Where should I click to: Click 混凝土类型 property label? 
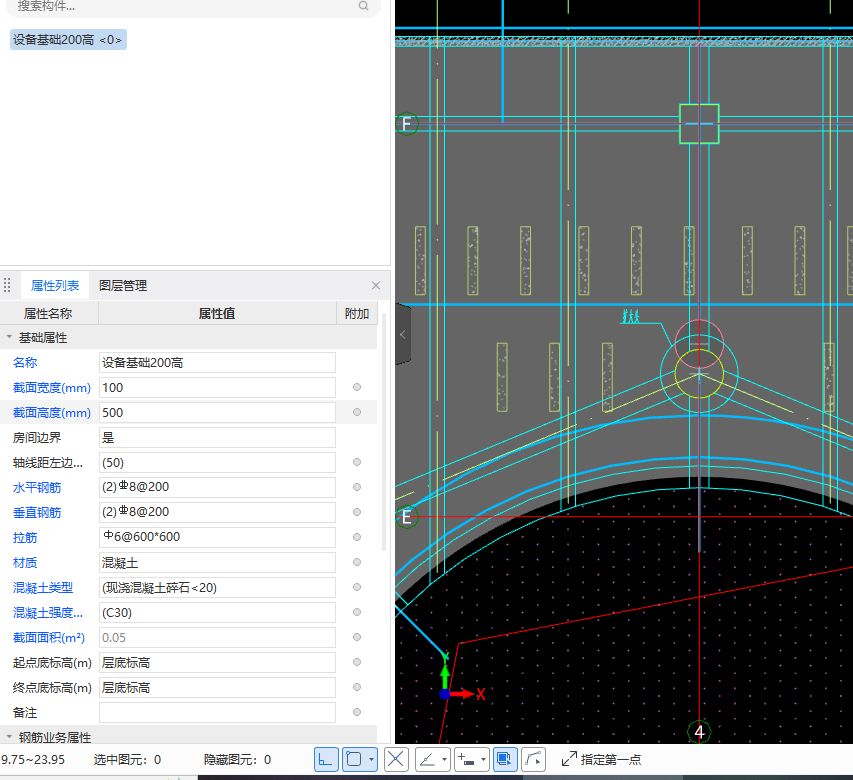43,588
